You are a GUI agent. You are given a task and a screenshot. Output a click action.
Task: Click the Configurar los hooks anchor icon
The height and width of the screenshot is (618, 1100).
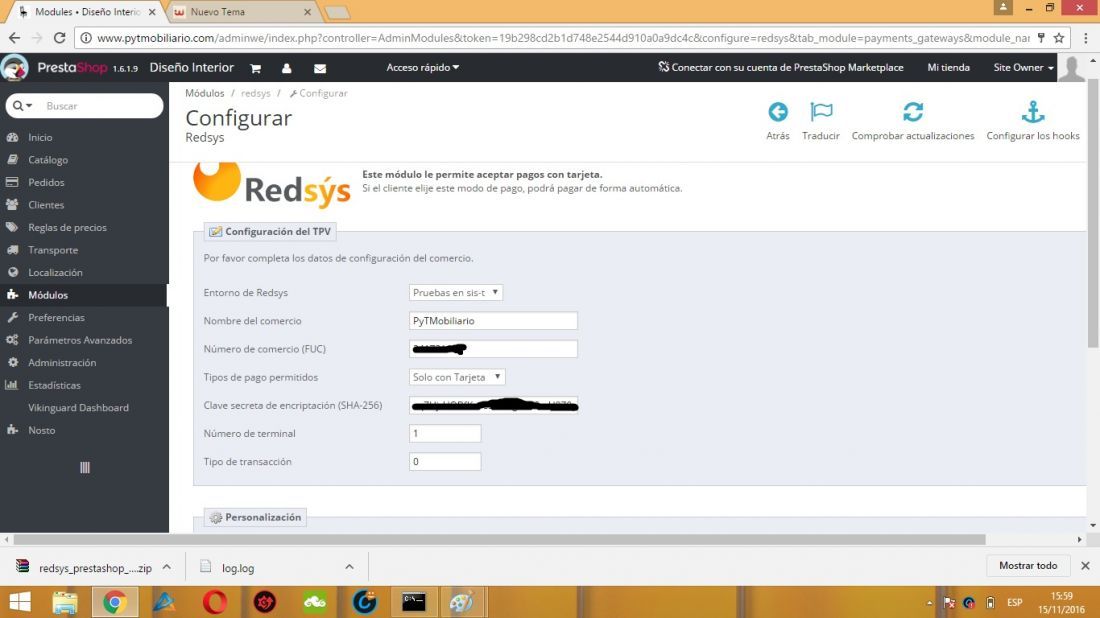(1033, 112)
